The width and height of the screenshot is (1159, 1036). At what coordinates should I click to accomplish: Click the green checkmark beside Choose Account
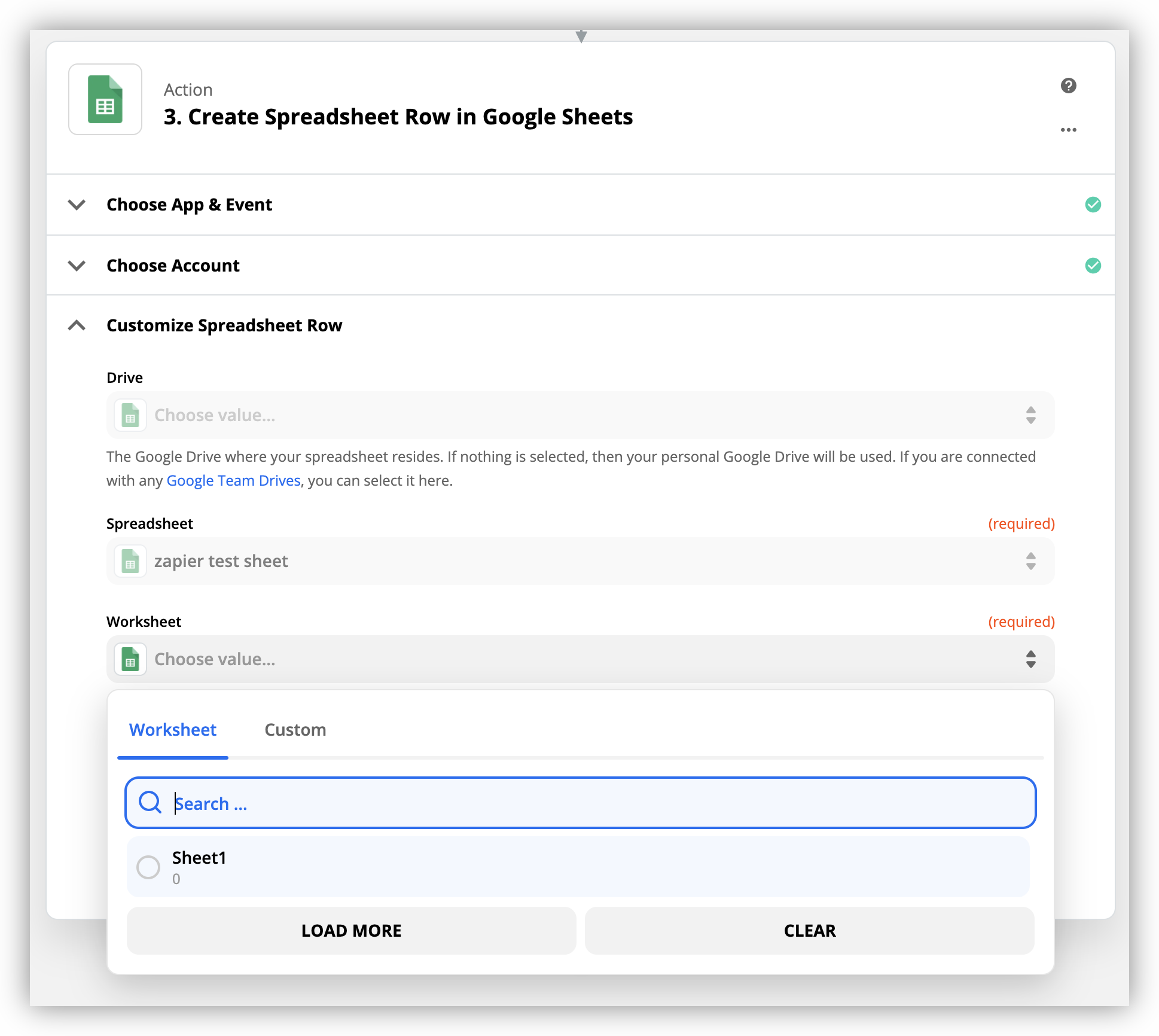(x=1093, y=265)
